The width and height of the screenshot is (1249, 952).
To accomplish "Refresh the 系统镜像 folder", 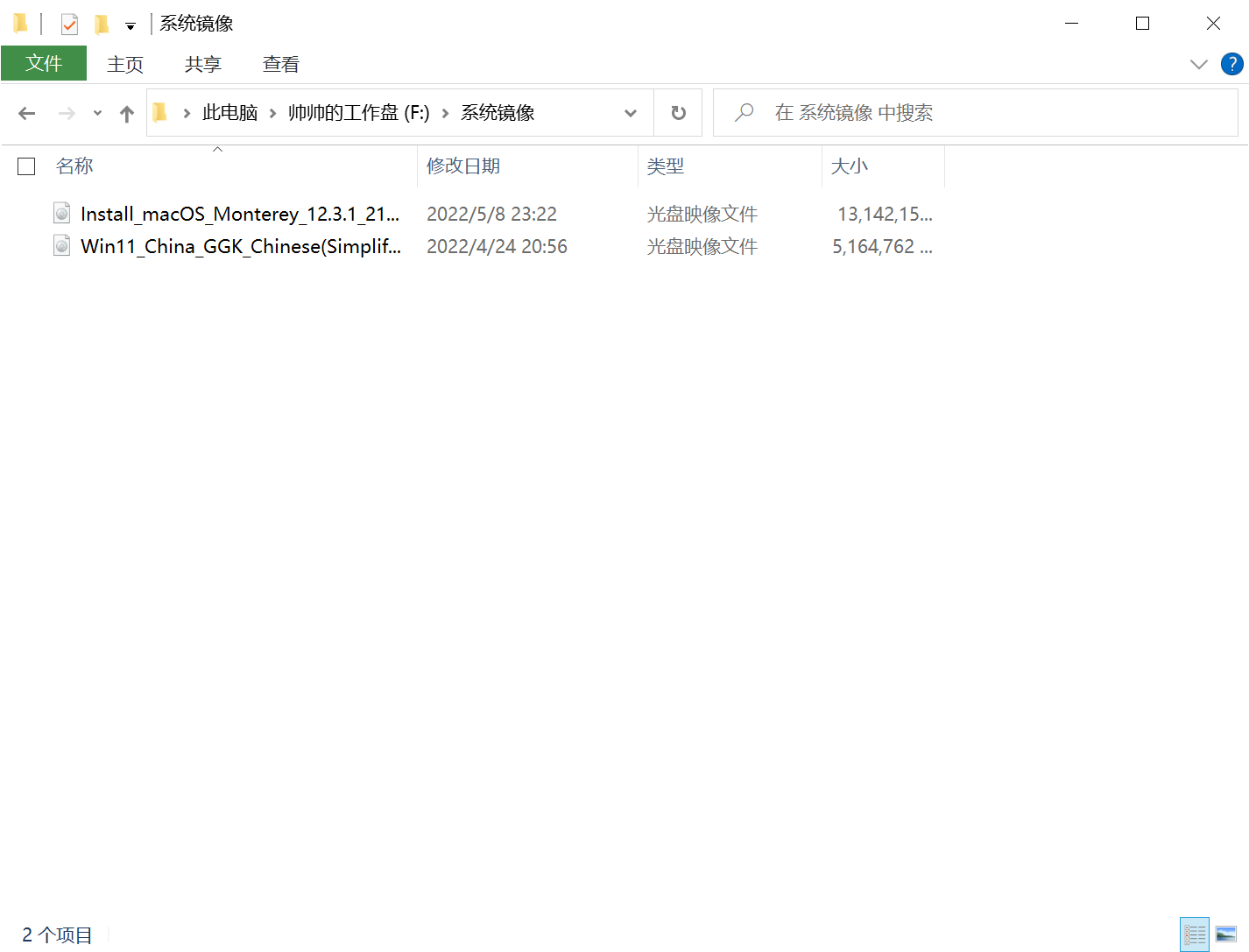I will (678, 113).
